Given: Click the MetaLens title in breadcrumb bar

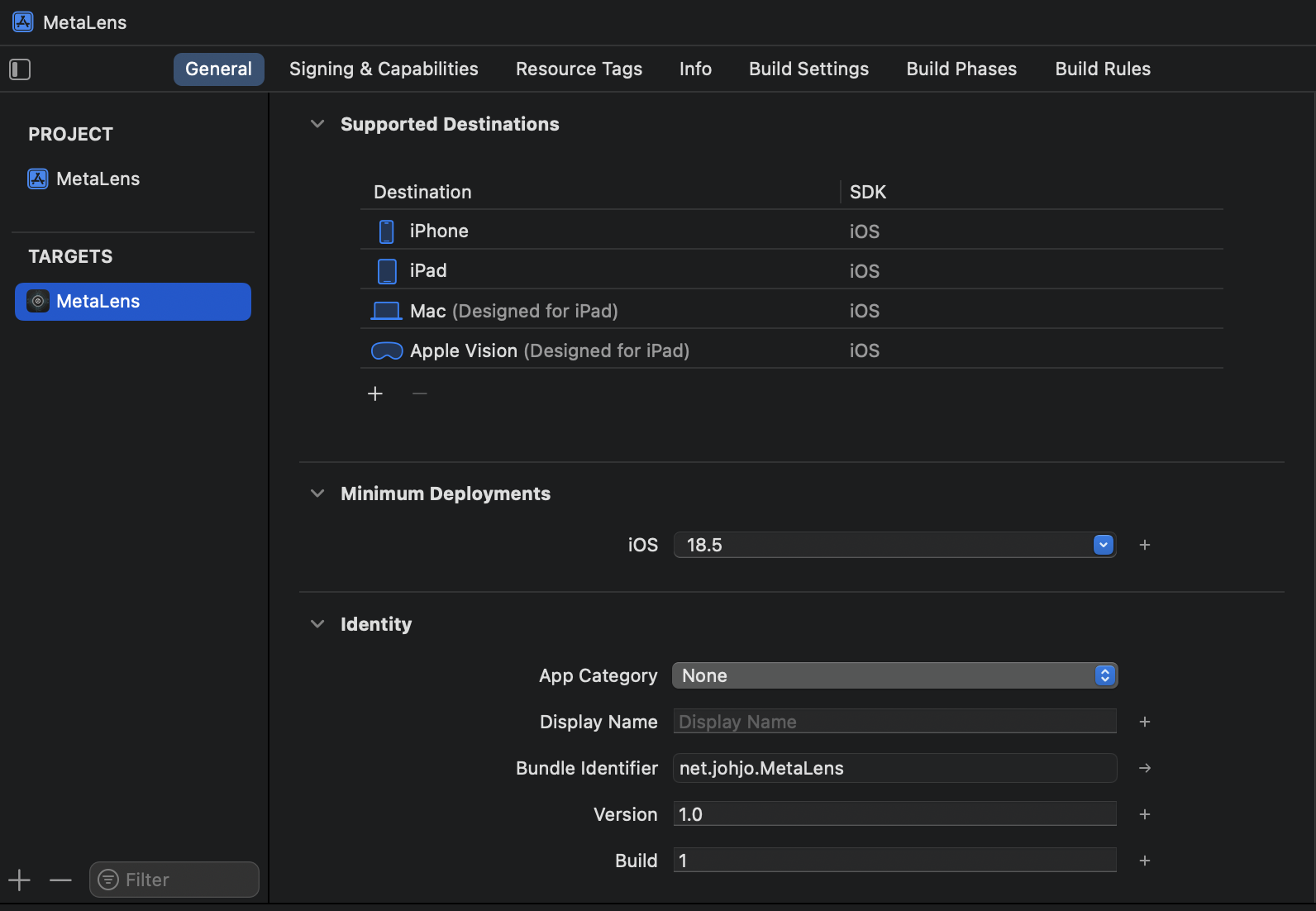Looking at the screenshot, I should 85,22.
